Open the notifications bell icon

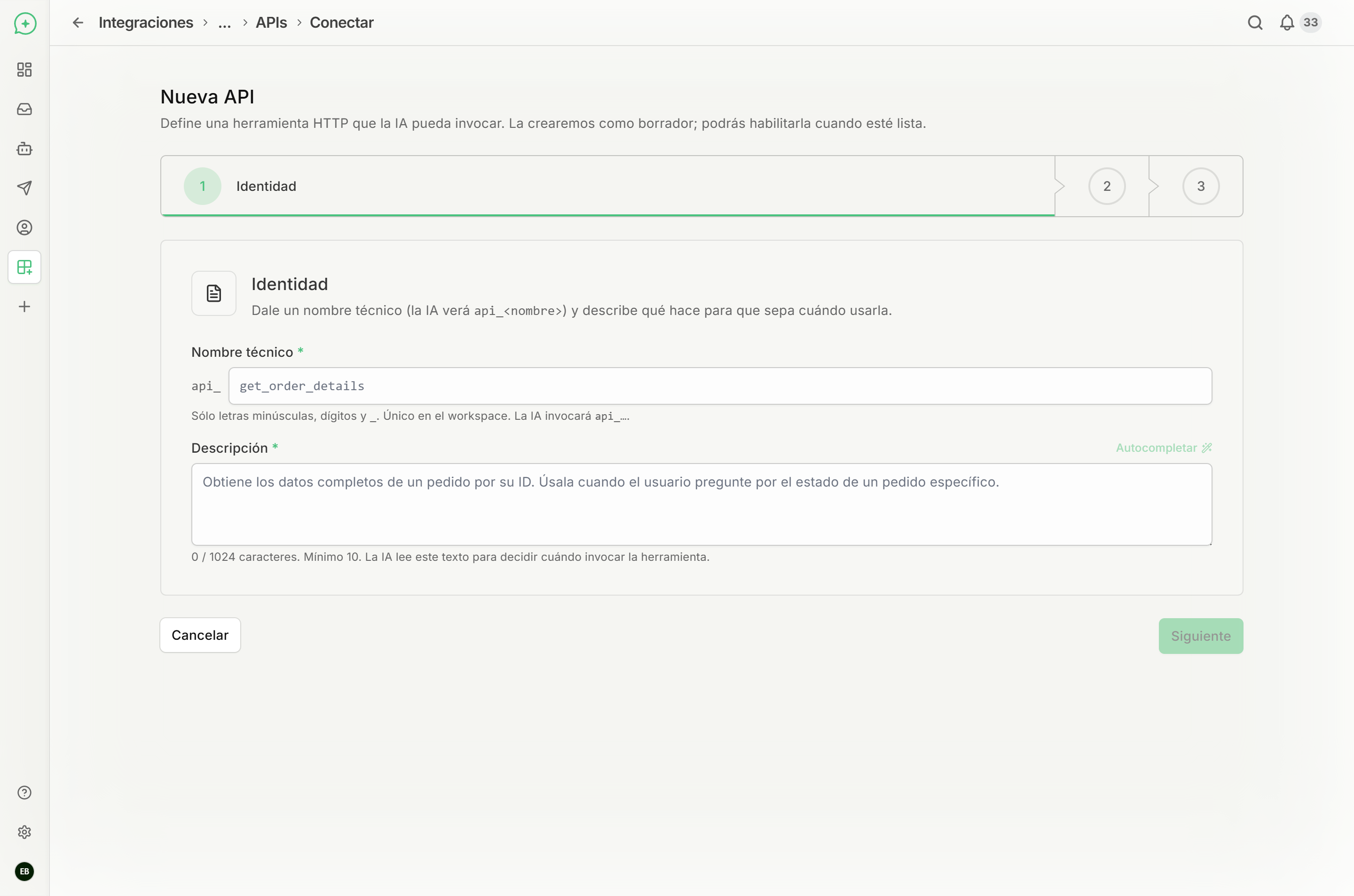[x=1287, y=22]
